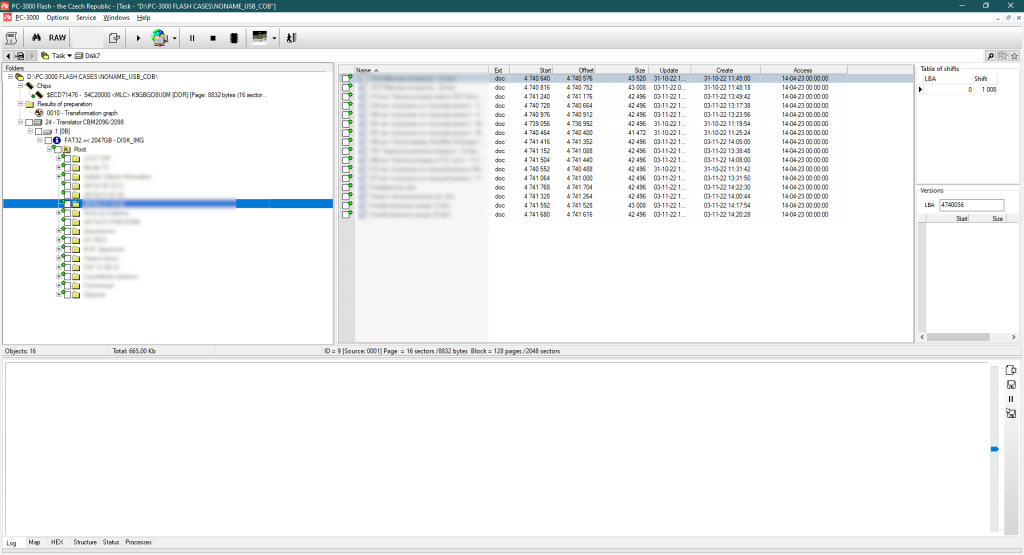Click the Pause button in the toolbar
1024x555 pixels.
pos(192,38)
